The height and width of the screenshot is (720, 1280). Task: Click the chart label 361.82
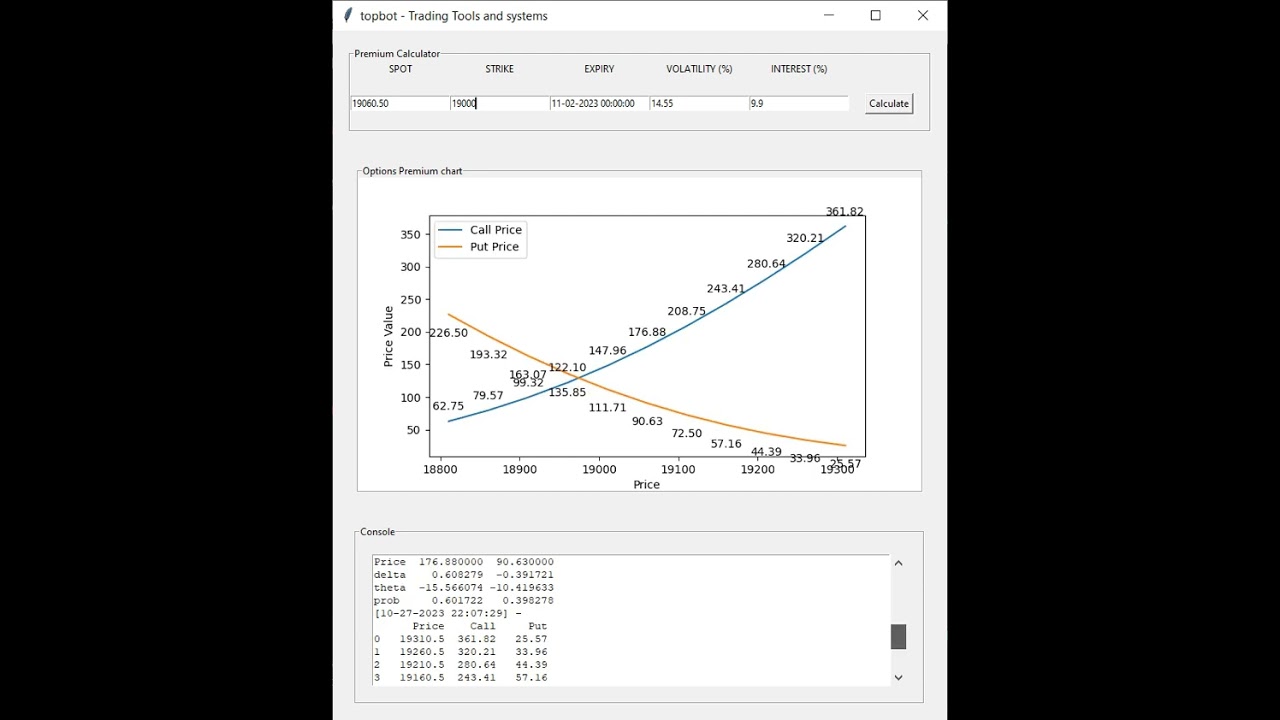(845, 212)
